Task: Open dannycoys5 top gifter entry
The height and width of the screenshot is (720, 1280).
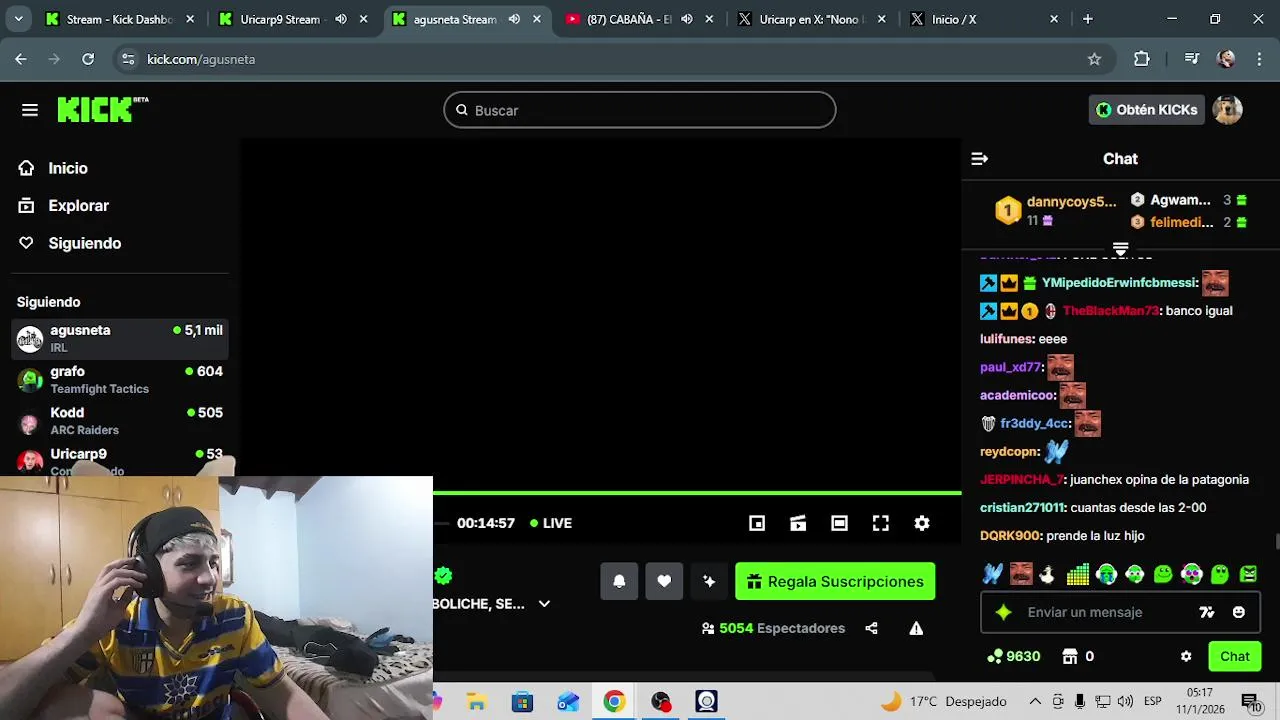Action: (1056, 210)
